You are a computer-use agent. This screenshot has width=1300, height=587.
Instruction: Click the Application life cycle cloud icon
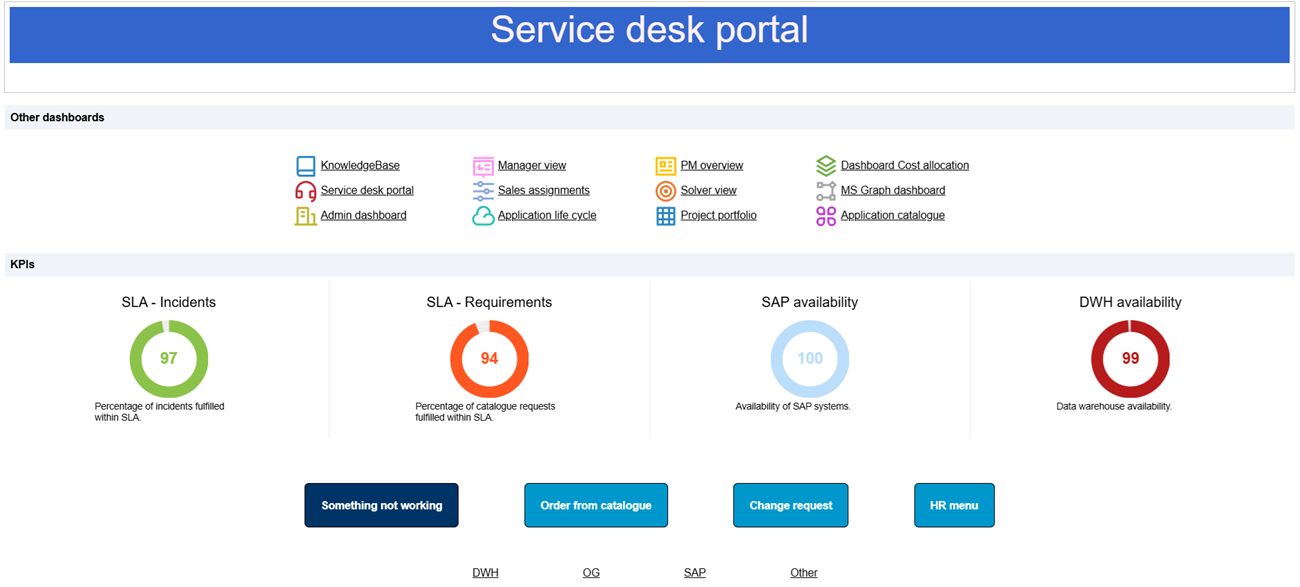point(483,216)
